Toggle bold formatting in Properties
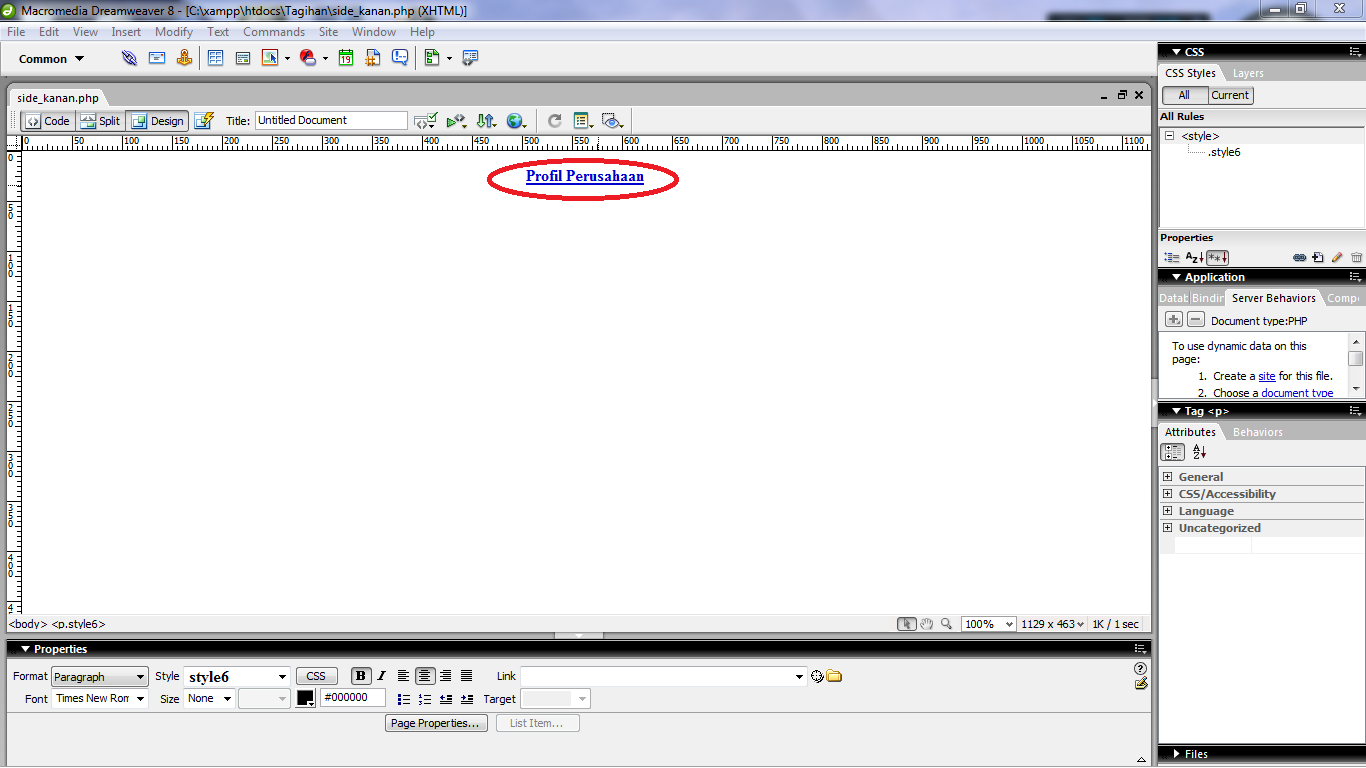This screenshot has width=1366, height=768. pos(360,676)
